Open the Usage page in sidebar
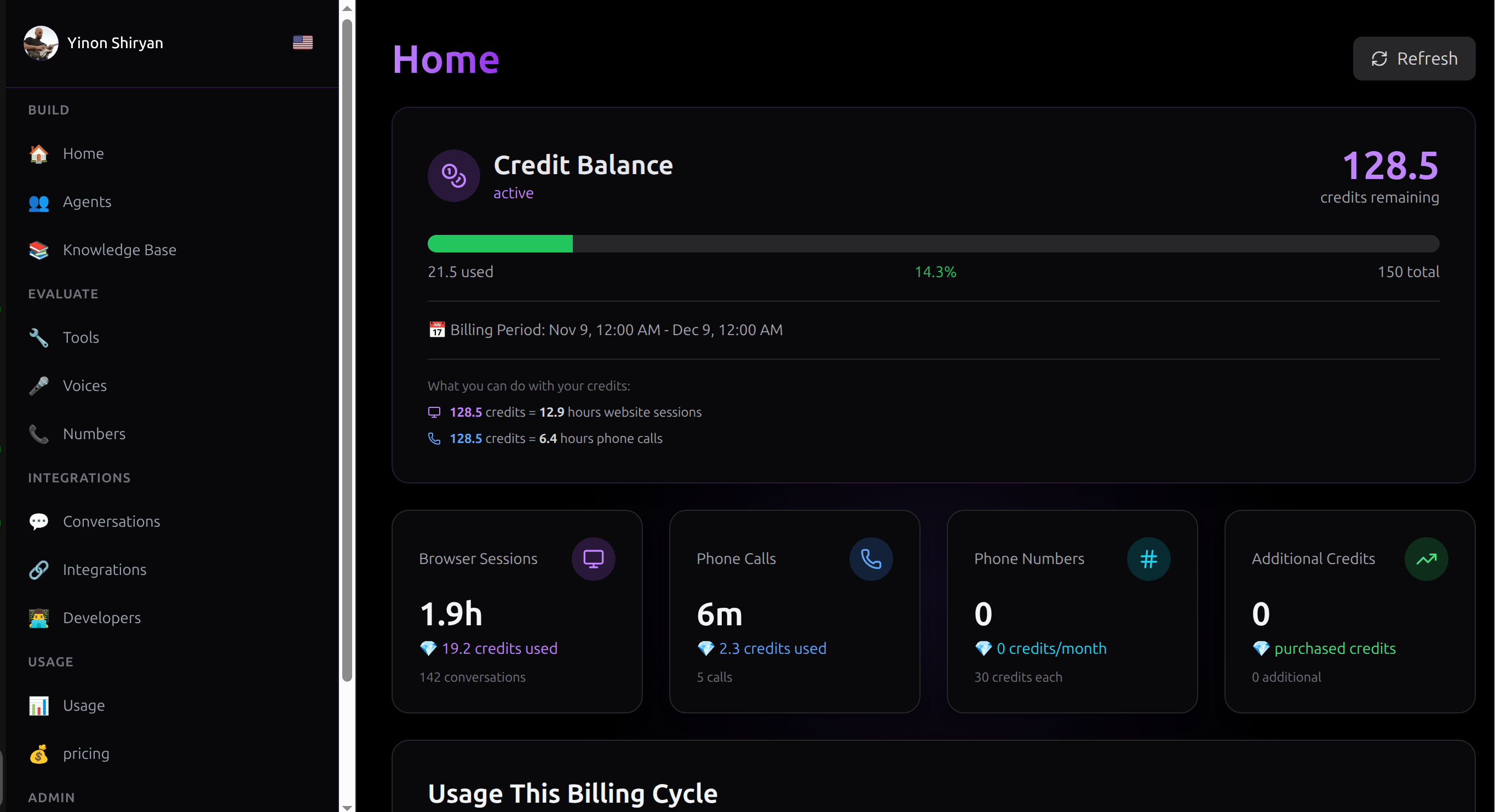1495x812 pixels. [x=84, y=705]
